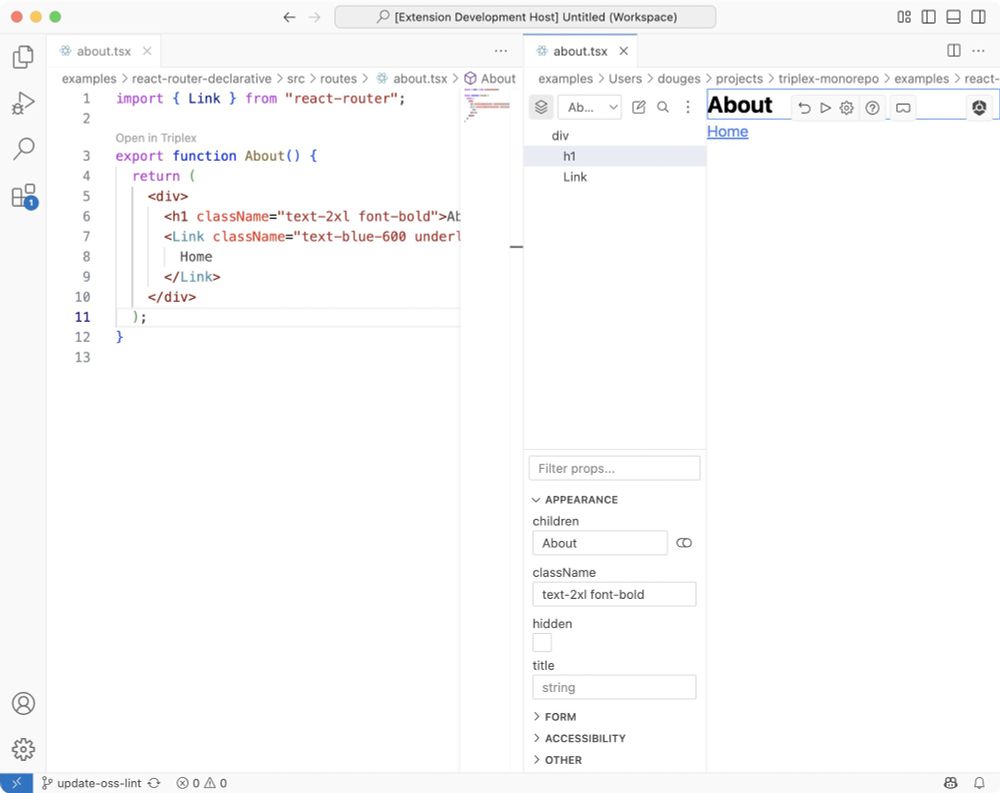
Task: Open the Ab... component dropdown
Action: tap(589, 107)
